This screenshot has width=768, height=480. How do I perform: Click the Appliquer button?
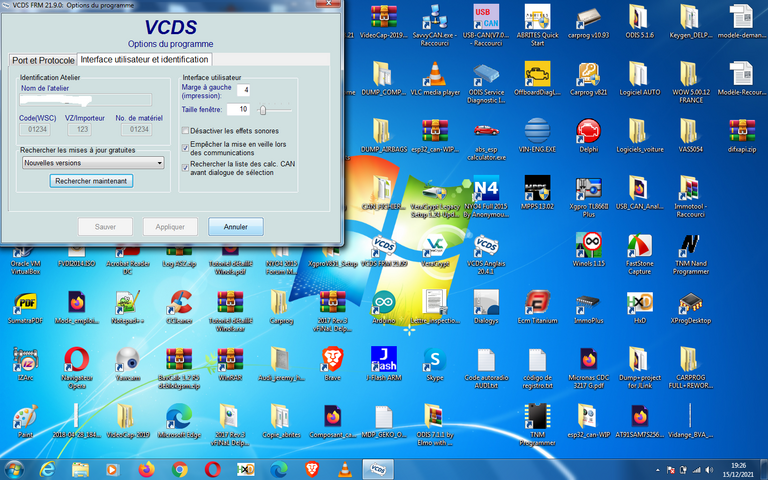[x=170, y=227]
